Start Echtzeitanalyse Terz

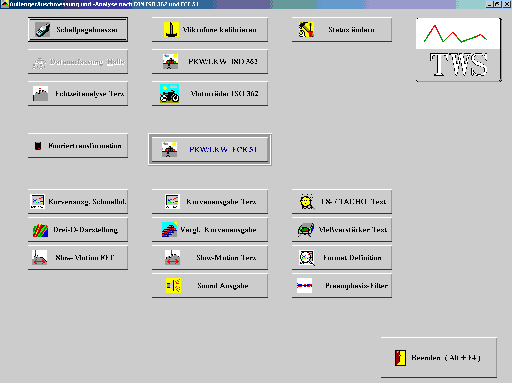pos(78,94)
